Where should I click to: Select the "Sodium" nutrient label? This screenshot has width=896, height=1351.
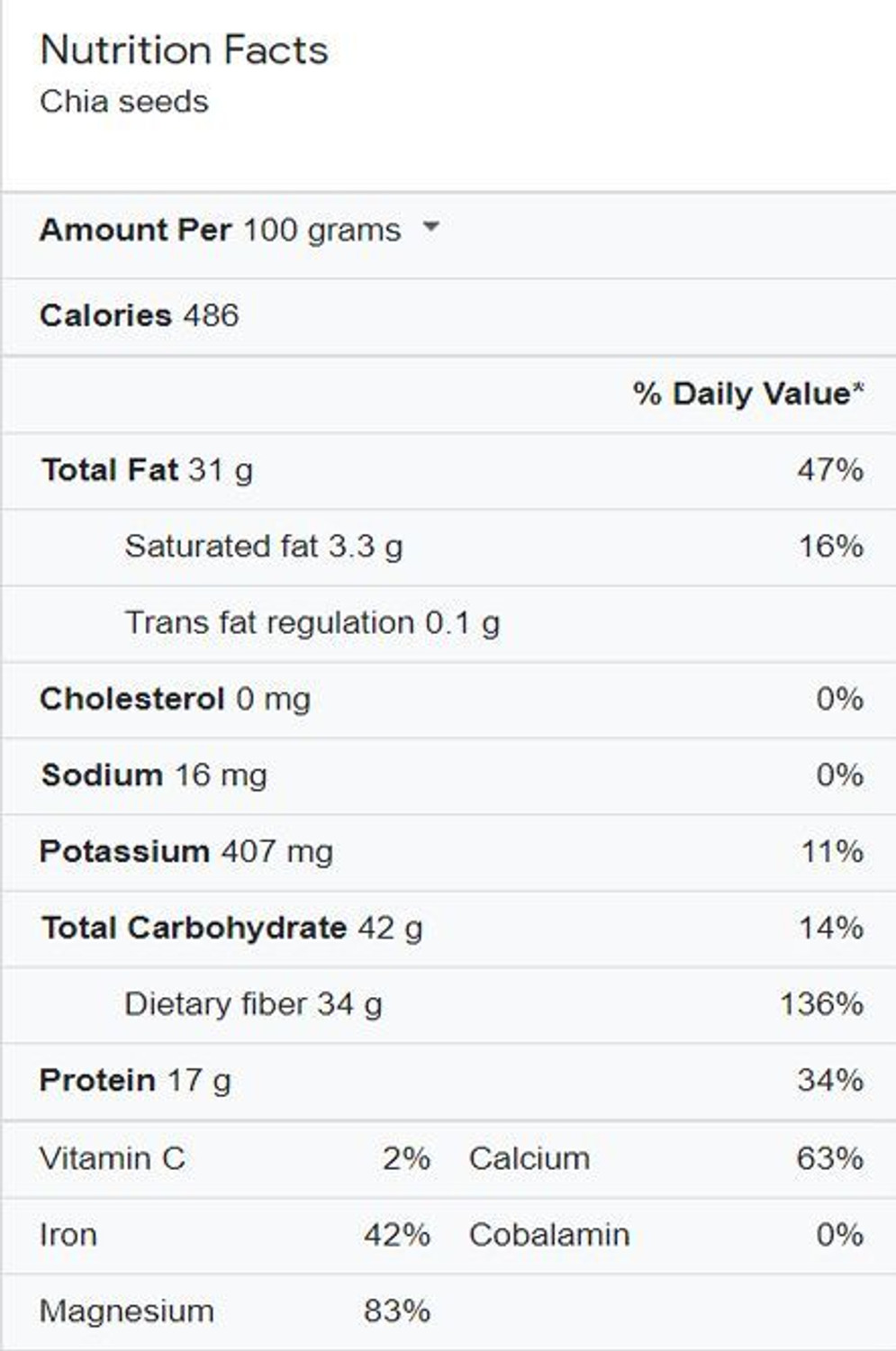(x=102, y=775)
